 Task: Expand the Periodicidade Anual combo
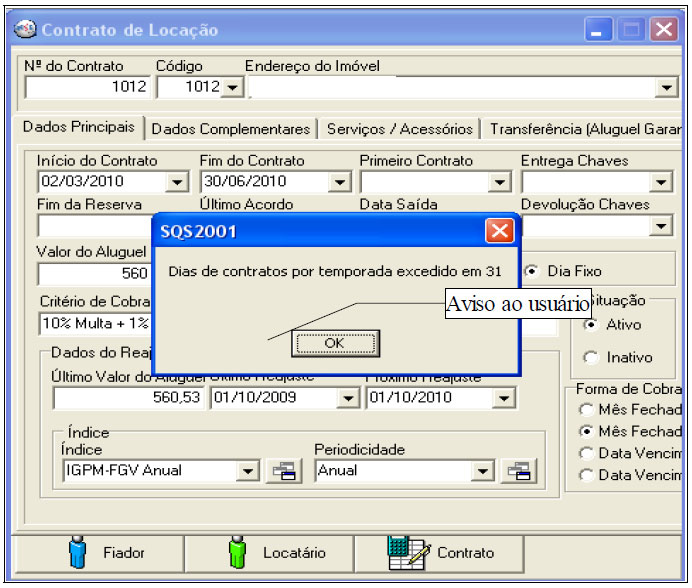tap(482, 471)
